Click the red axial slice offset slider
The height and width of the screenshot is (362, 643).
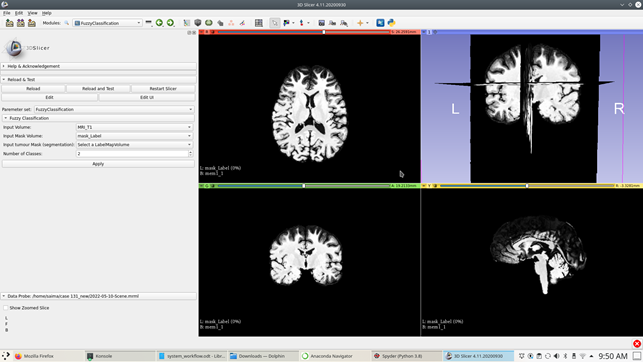tap(303, 32)
